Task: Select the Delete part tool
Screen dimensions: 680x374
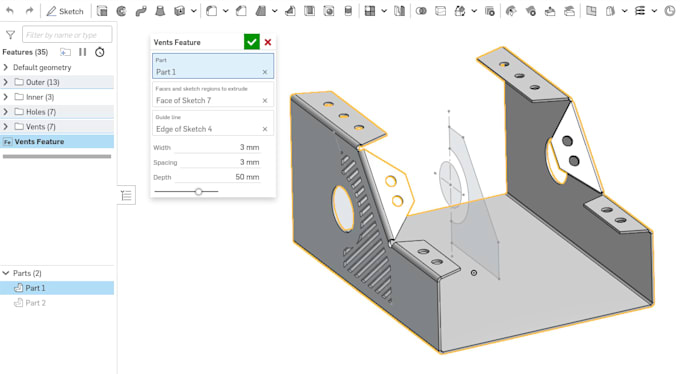Action: pos(490,11)
